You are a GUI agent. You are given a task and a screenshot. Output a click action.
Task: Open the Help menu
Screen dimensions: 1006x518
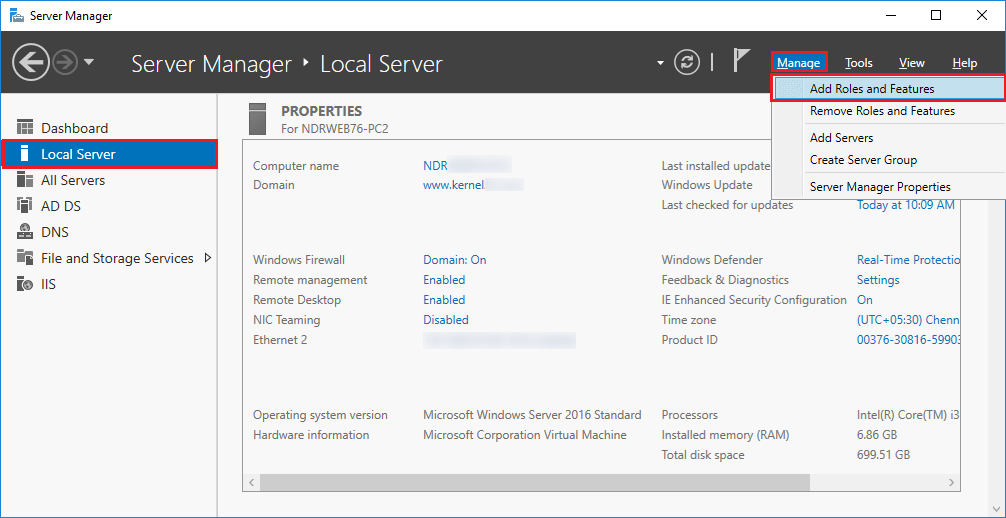(964, 63)
